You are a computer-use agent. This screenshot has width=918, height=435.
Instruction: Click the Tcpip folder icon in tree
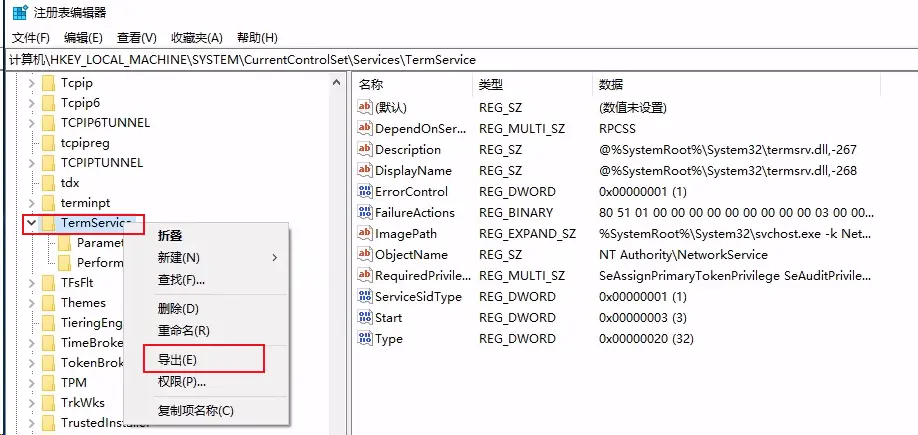coord(48,83)
